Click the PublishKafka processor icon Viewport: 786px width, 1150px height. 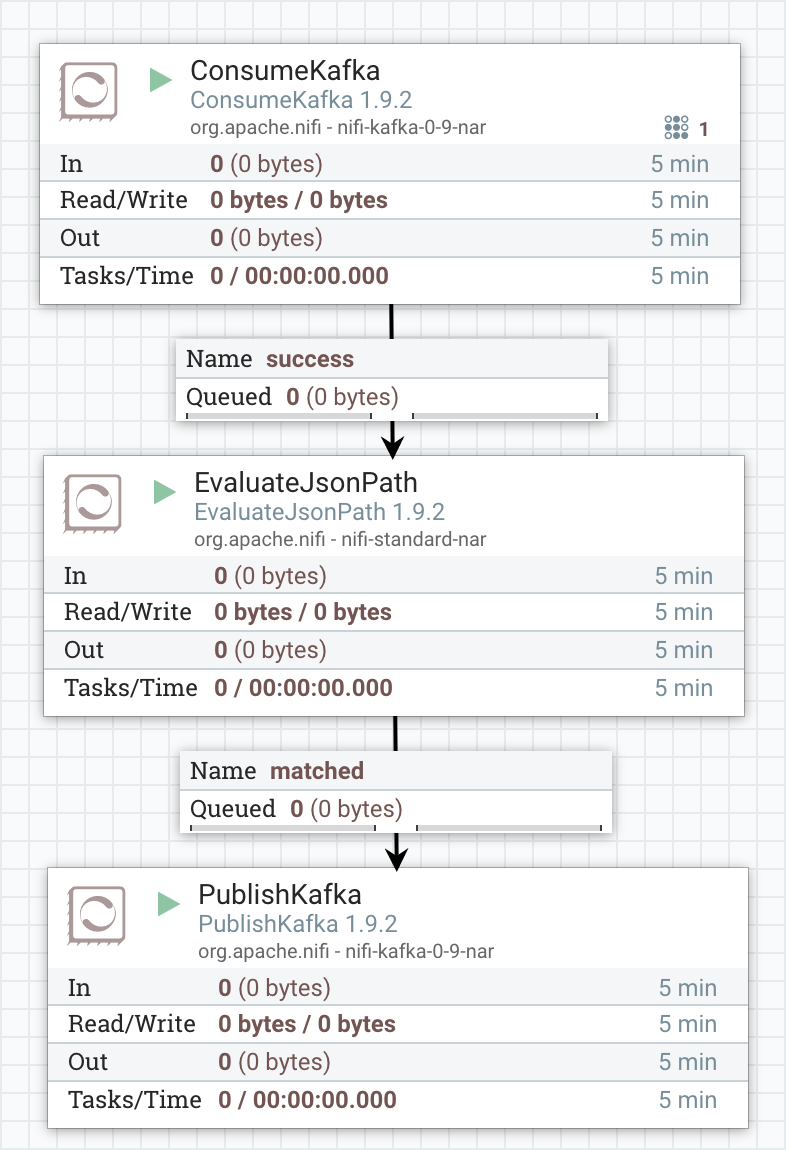97,916
